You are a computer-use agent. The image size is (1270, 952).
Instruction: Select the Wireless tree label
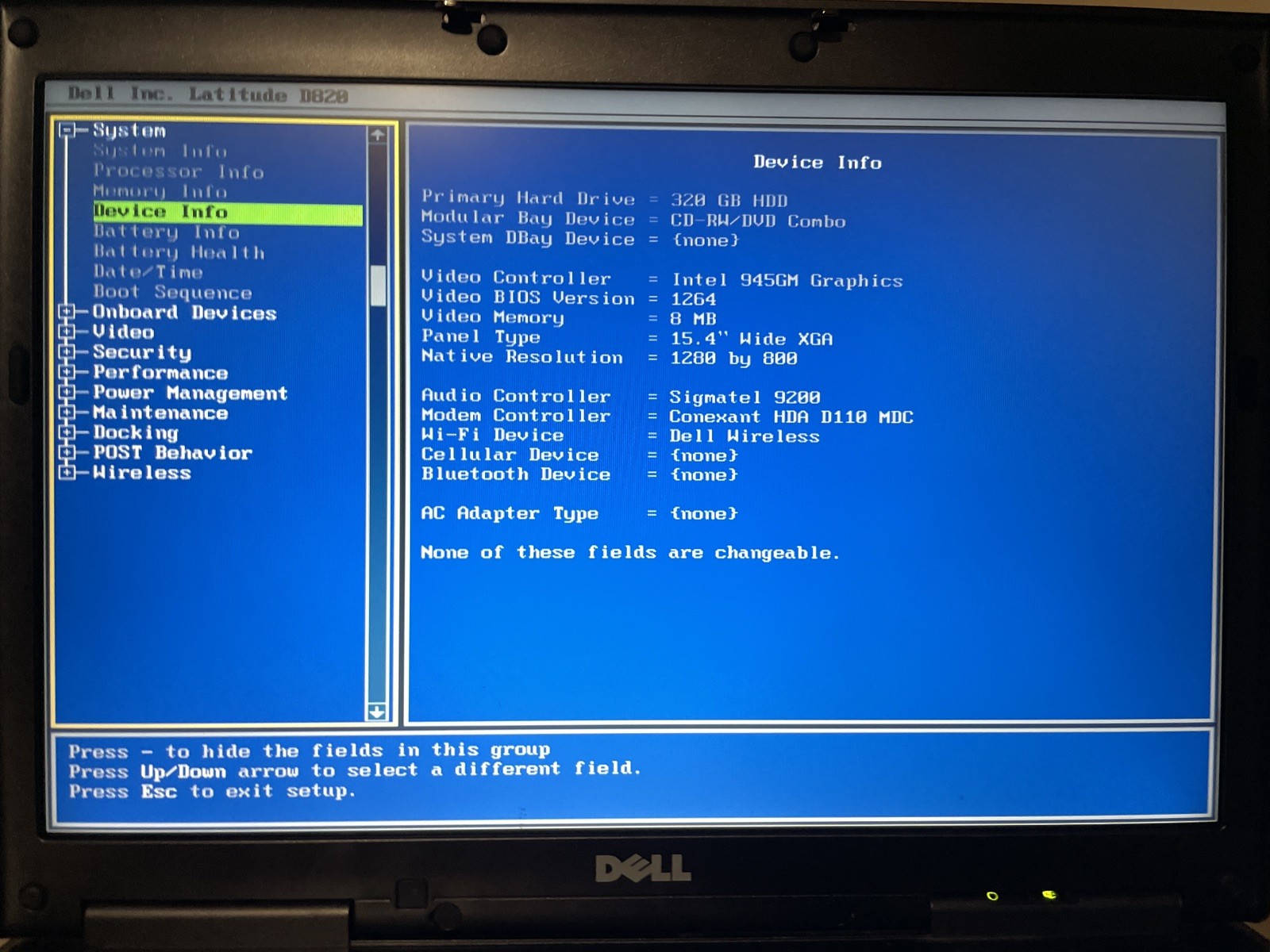142,473
